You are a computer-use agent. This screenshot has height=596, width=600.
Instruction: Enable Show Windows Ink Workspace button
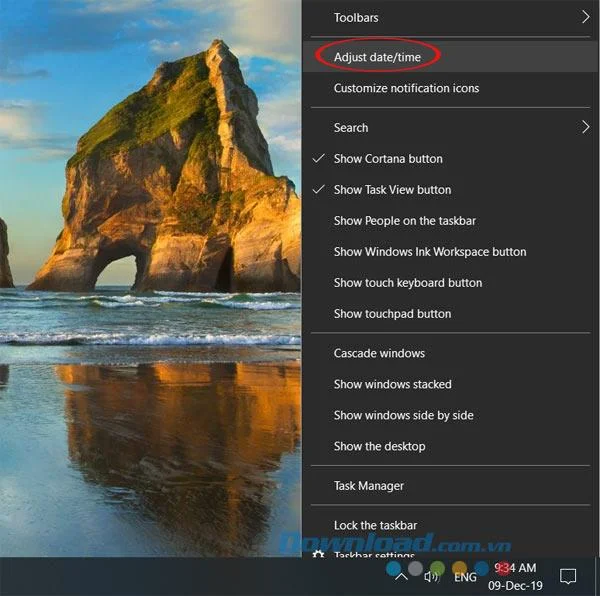(x=450, y=252)
